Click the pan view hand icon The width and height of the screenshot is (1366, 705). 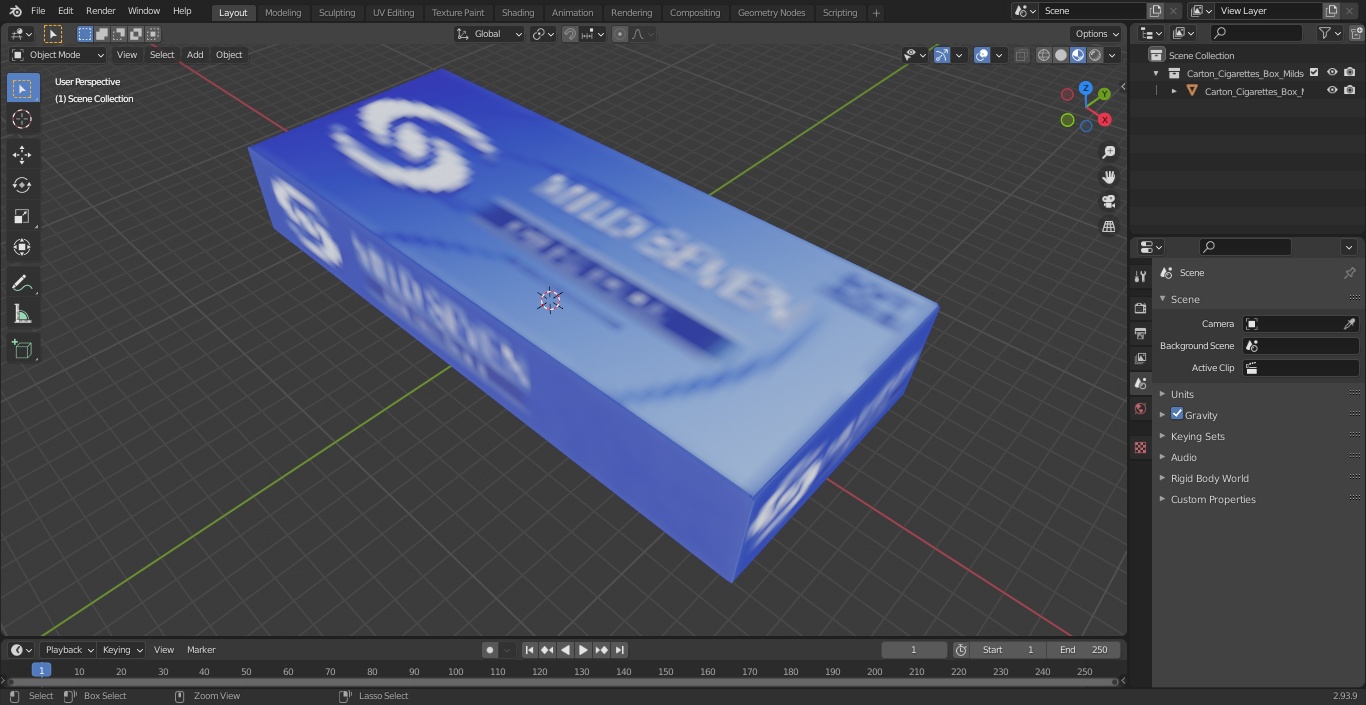point(1108,177)
